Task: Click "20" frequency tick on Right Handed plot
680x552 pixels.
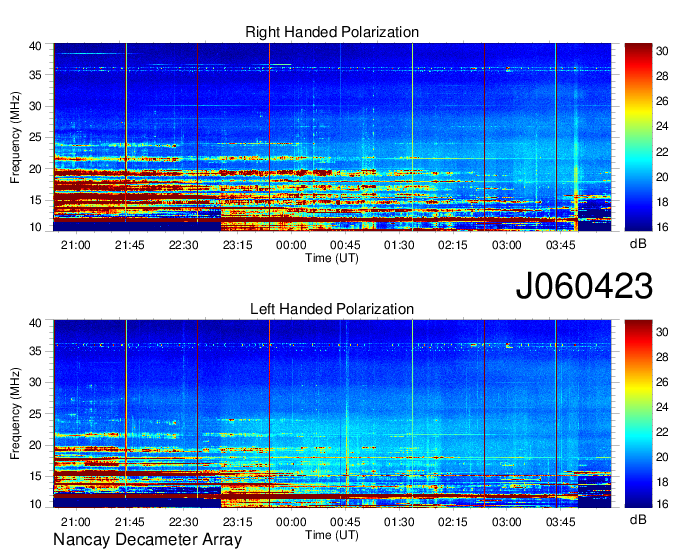Action: pos(35,169)
